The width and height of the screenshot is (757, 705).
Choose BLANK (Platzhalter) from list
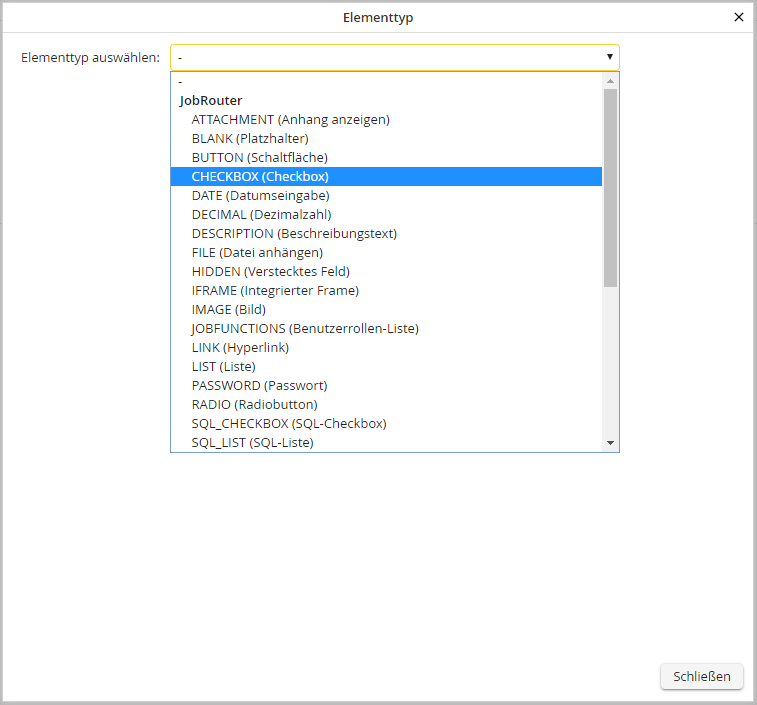pyautogui.click(x=250, y=139)
